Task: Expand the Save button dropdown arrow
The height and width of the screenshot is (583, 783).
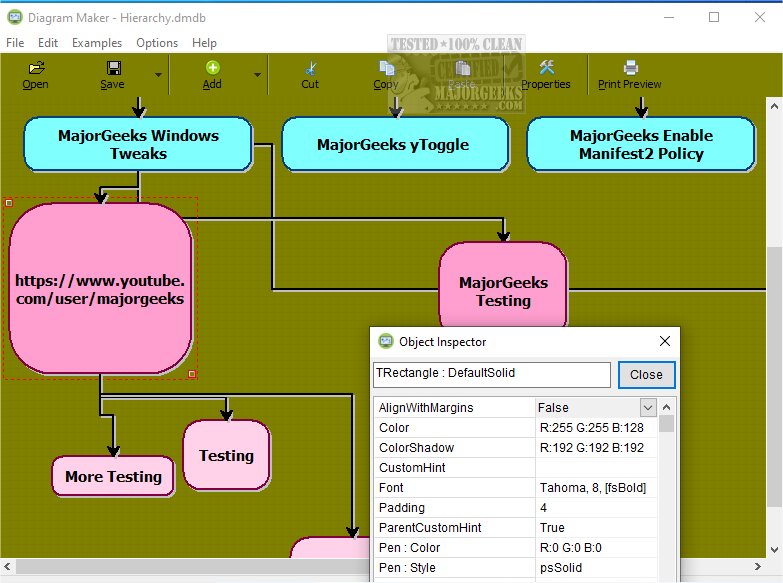Action: 158,75
